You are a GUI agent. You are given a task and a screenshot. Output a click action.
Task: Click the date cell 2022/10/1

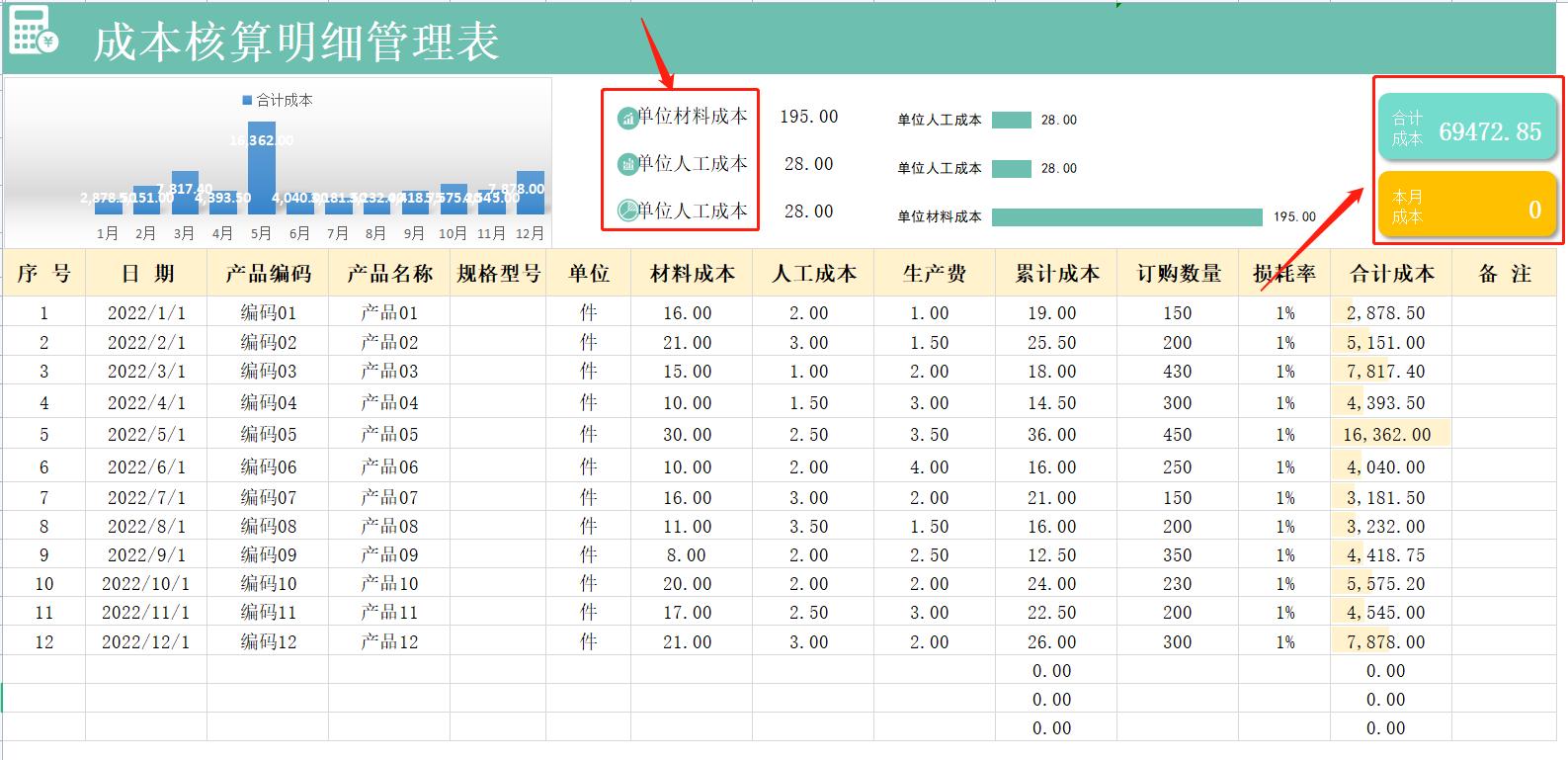146,584
